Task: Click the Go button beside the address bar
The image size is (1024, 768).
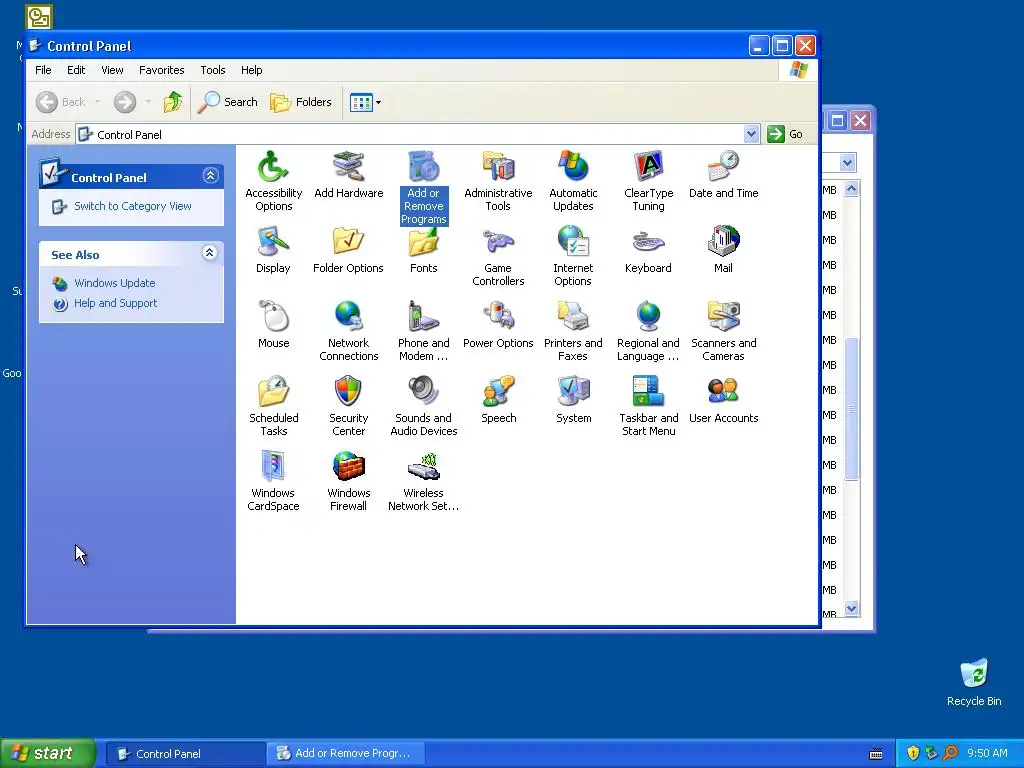Action: [785, 134]
